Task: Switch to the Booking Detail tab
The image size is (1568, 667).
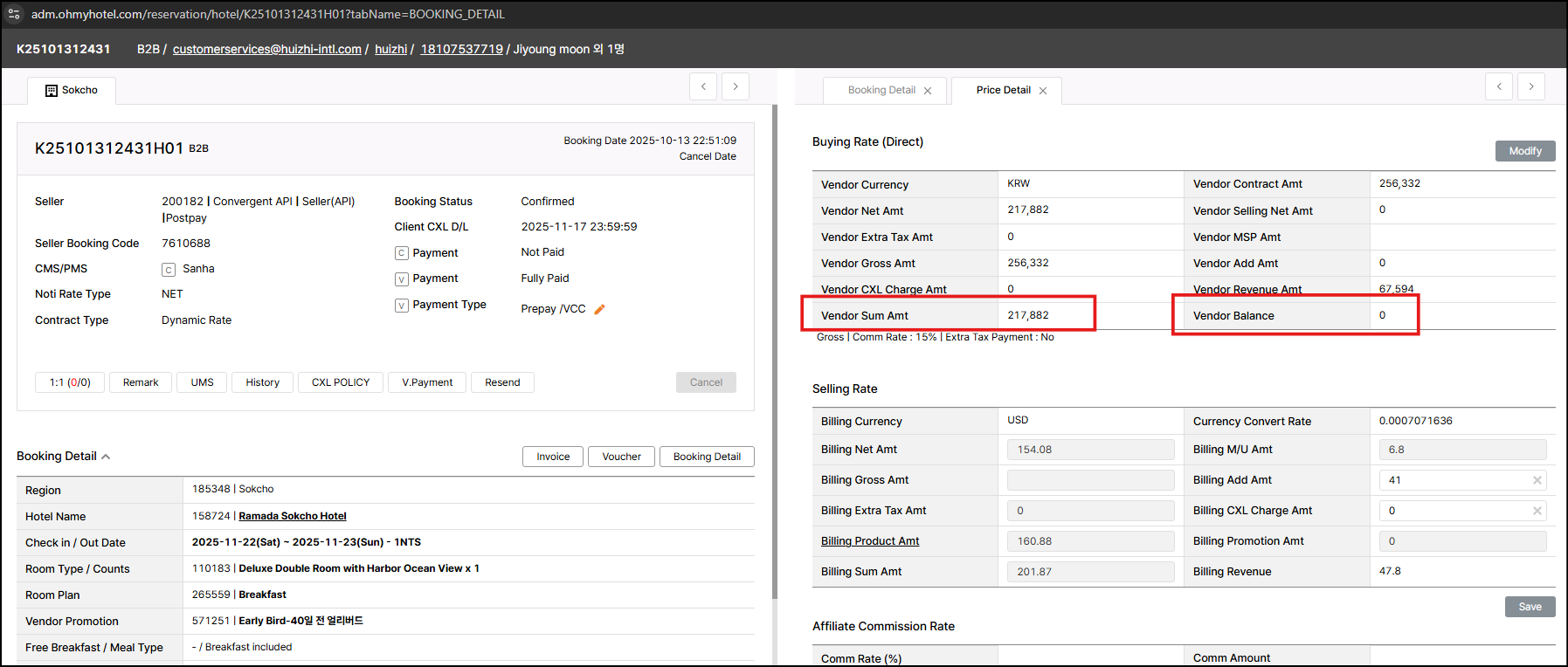Action: 881,90
